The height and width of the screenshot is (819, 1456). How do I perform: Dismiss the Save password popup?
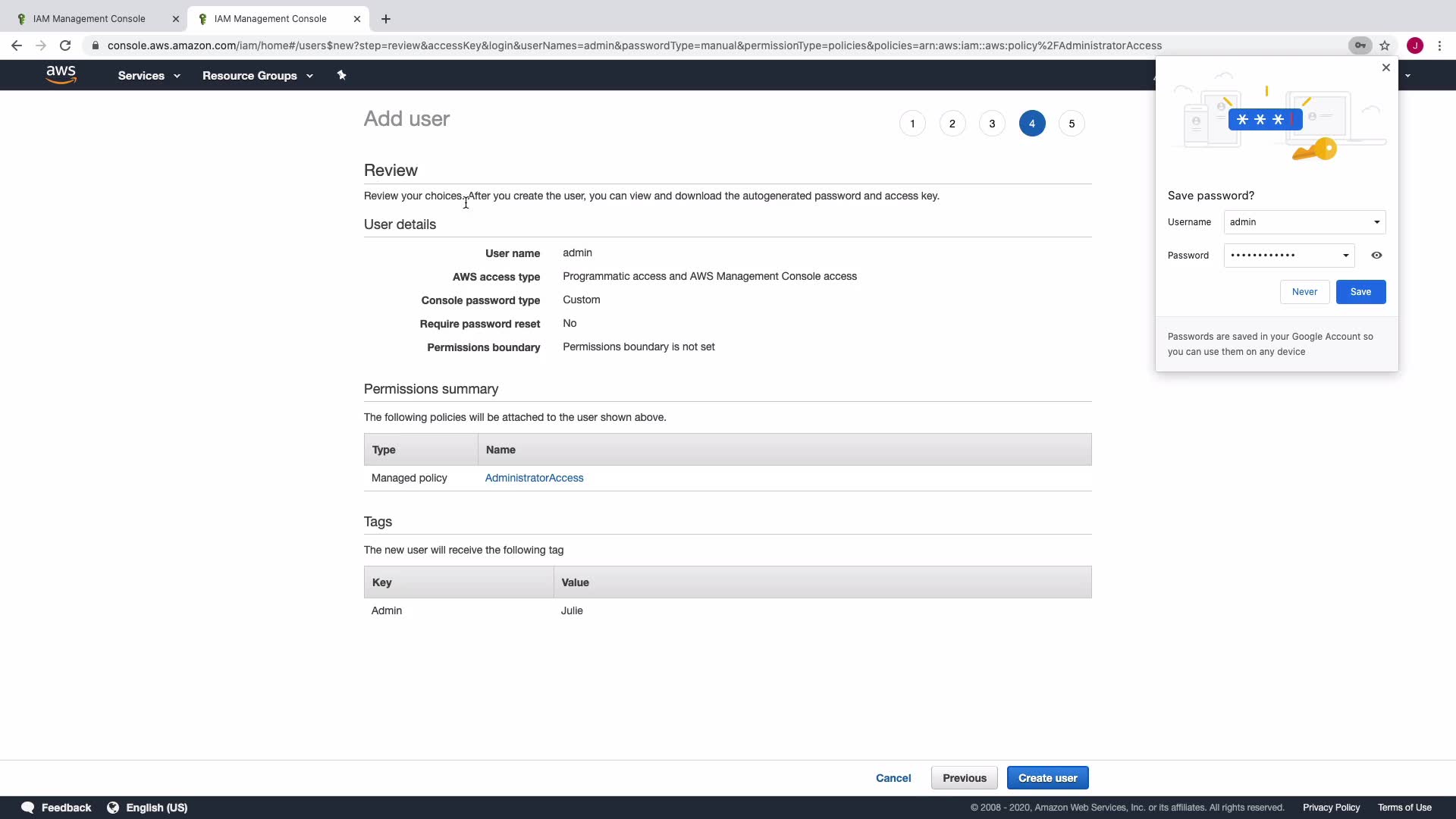(x=1386, y=67)
